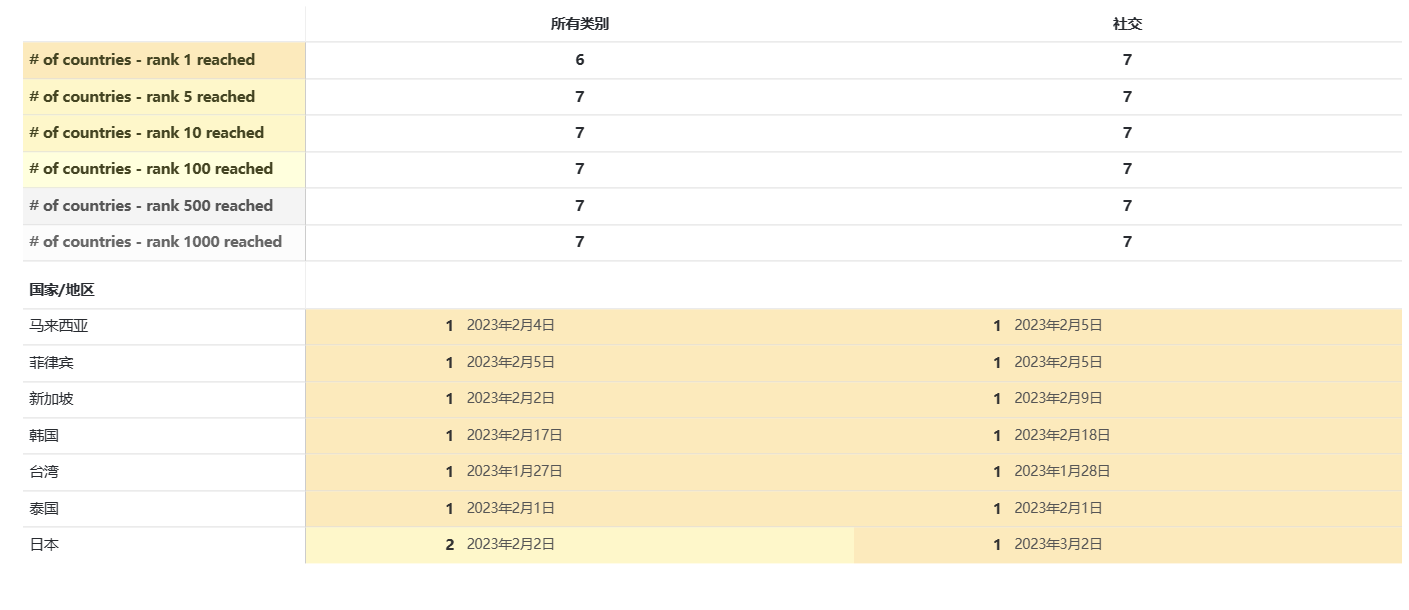Select the '# of countries - rank 500 reached' label
Viewport: 1409px width, 610px height.
pos(151,206)
